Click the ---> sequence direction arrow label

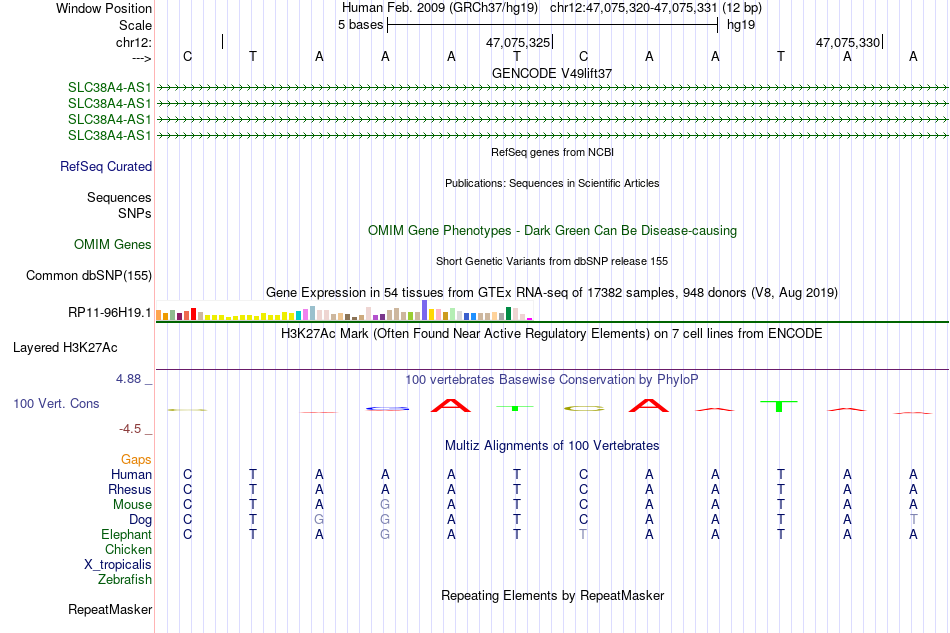click(x=141, y=58)
